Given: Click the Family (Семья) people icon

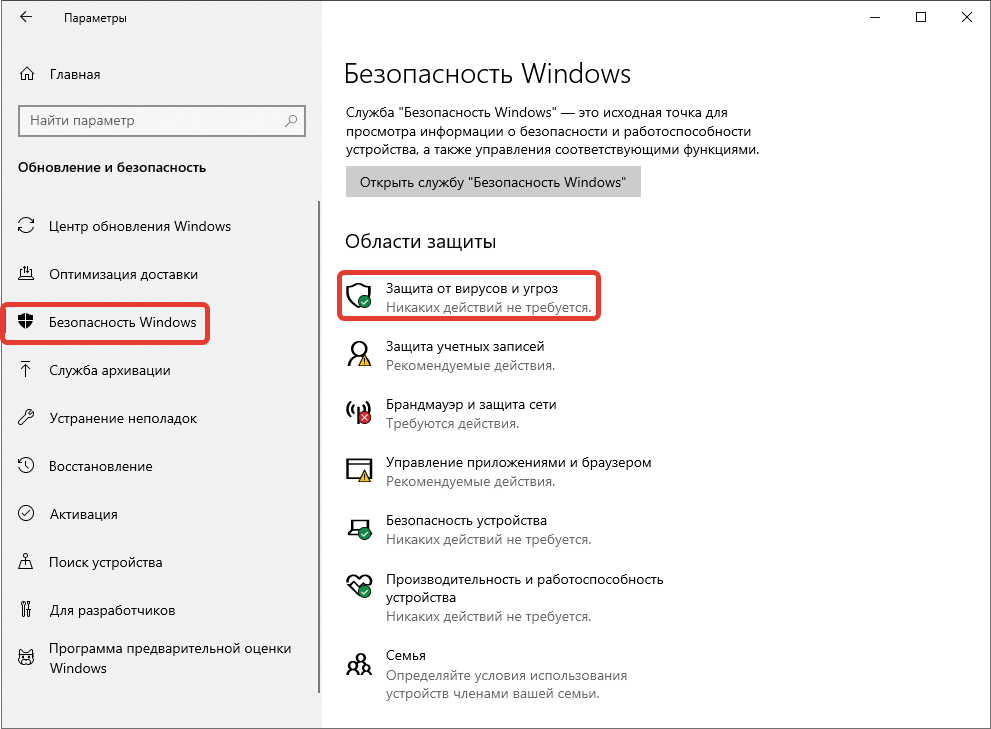Looking at the screenshot, I should click(358, 664).
